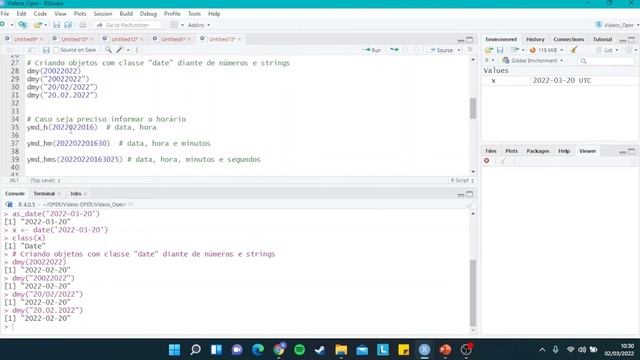This screenshot has height=360, width=640.
Task: Click editor line ymd_hms(20220220163025)
Action: pos(74,159)
